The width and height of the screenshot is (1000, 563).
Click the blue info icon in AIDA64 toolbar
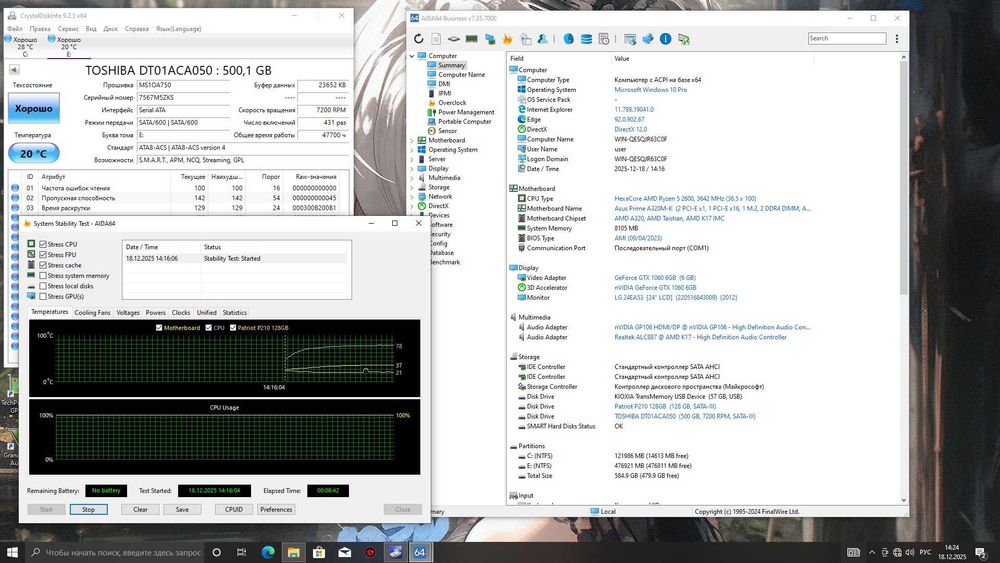click(665, 39)
